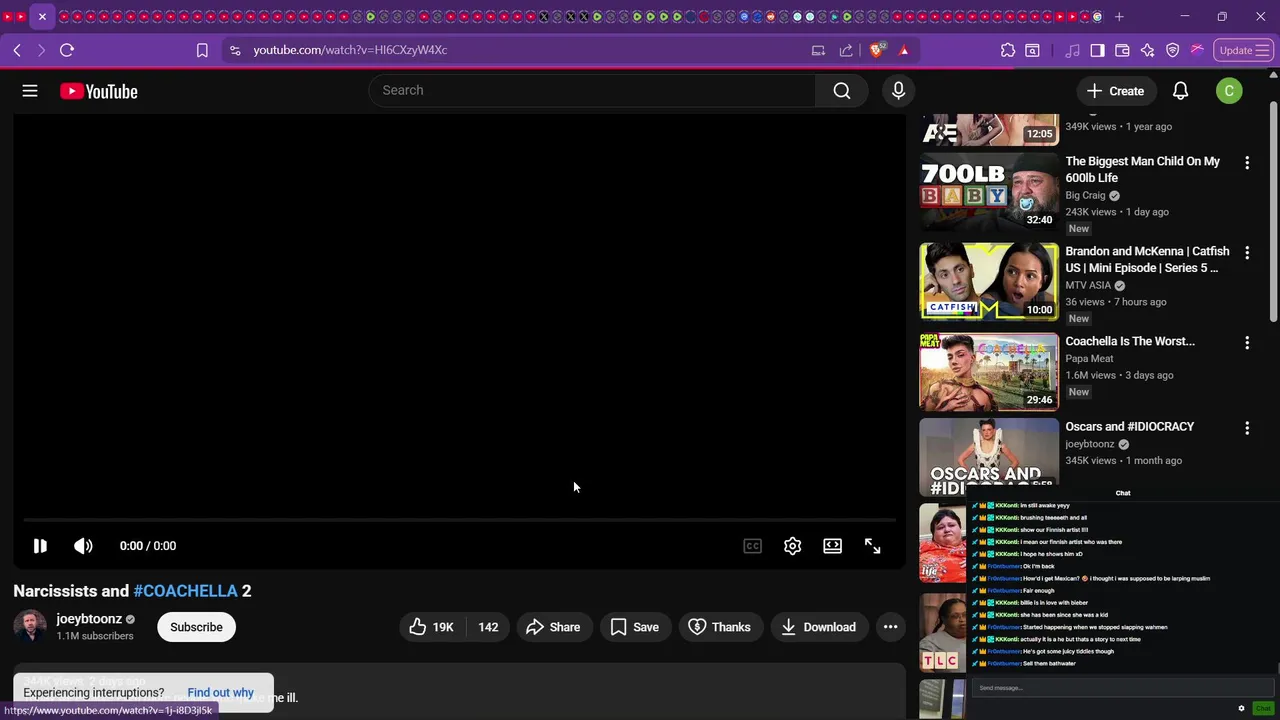Viewport: 1280px width, 720px height.
Task: Click the share page icon in the address bar
Action: click(846, 50)
